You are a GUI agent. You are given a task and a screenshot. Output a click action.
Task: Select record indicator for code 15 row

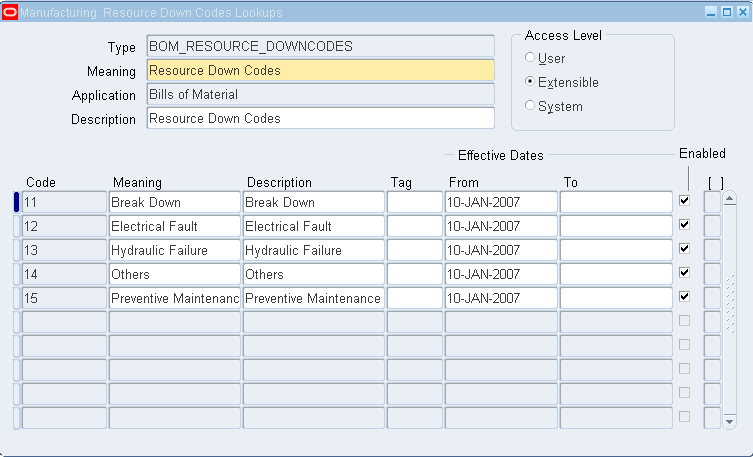click(16, 298)
